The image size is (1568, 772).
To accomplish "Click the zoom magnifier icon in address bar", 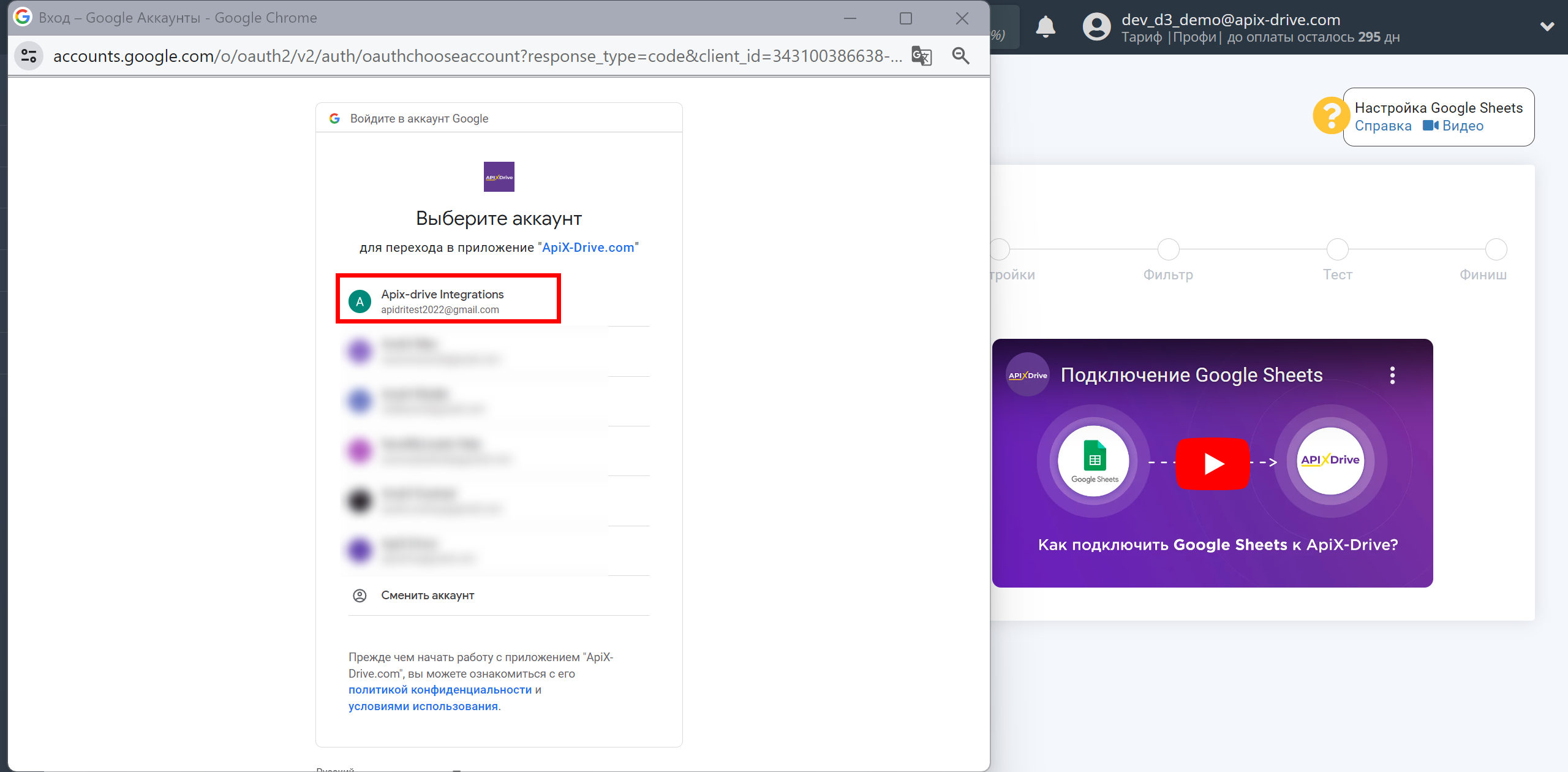I will coord(960,56).
